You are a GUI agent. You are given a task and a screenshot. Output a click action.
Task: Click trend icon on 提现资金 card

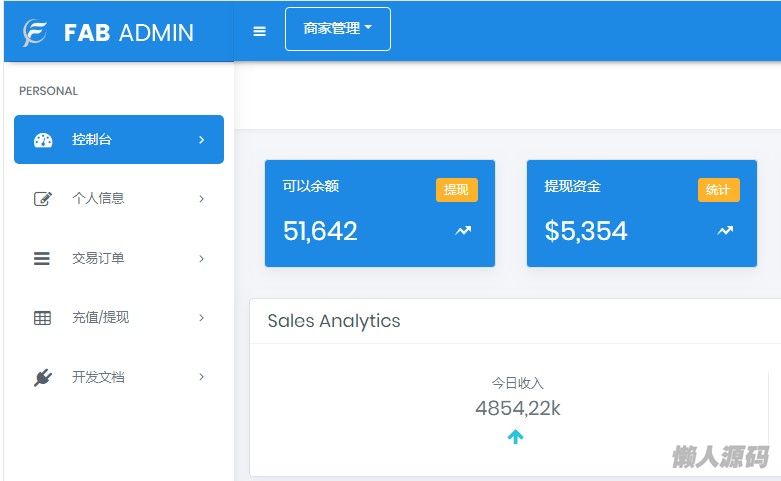[725, 231]
